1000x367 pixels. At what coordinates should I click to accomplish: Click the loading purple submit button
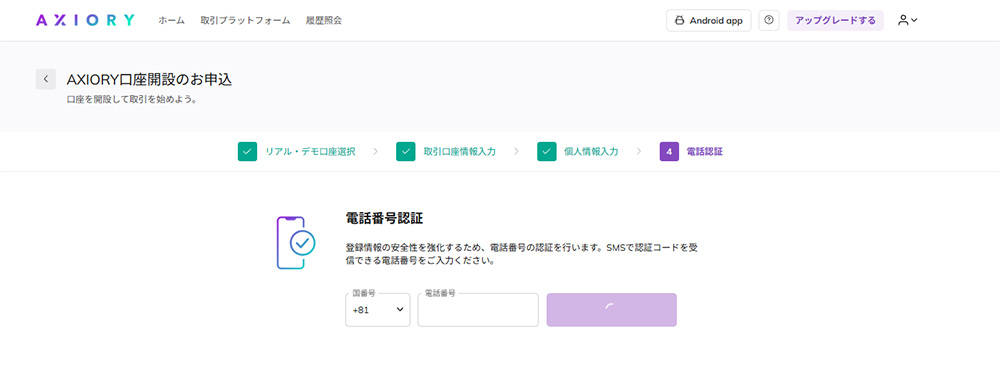coord(612,310)
